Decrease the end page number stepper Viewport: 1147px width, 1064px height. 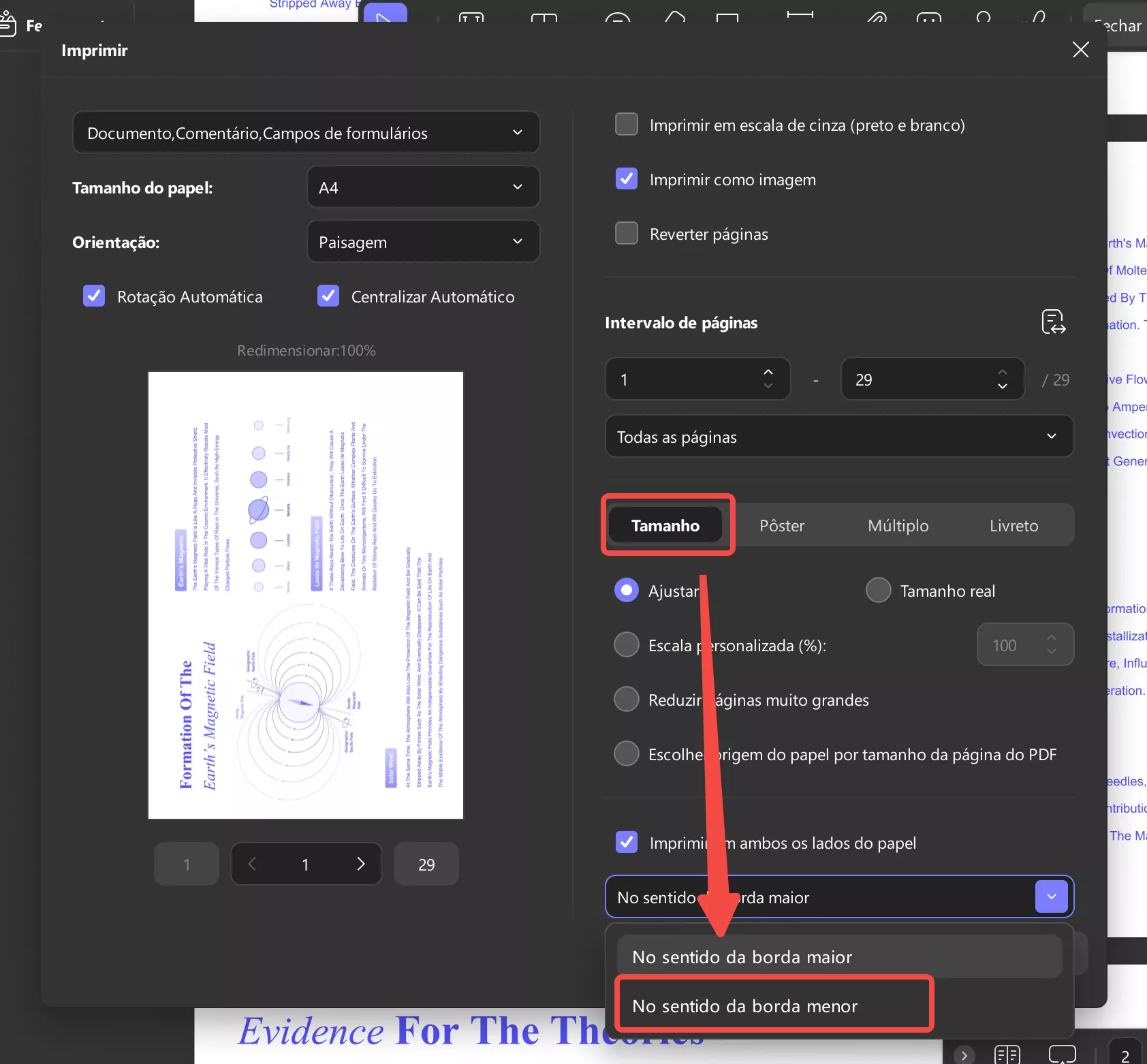pos(1003,386)
